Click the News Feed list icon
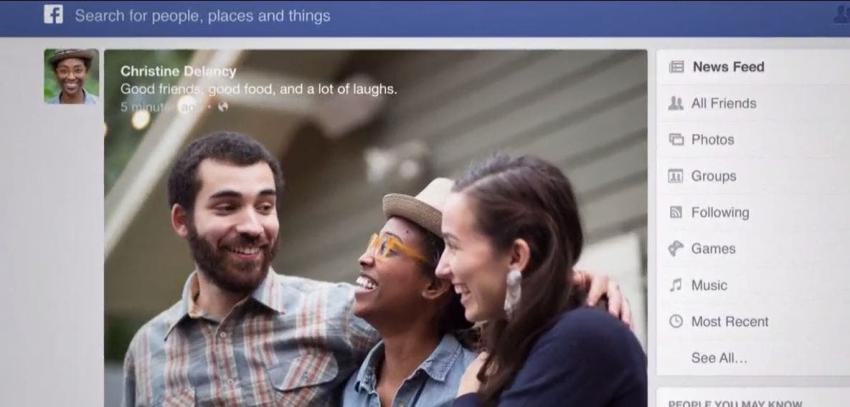The image size is (850, 407). tap(676, 67)
